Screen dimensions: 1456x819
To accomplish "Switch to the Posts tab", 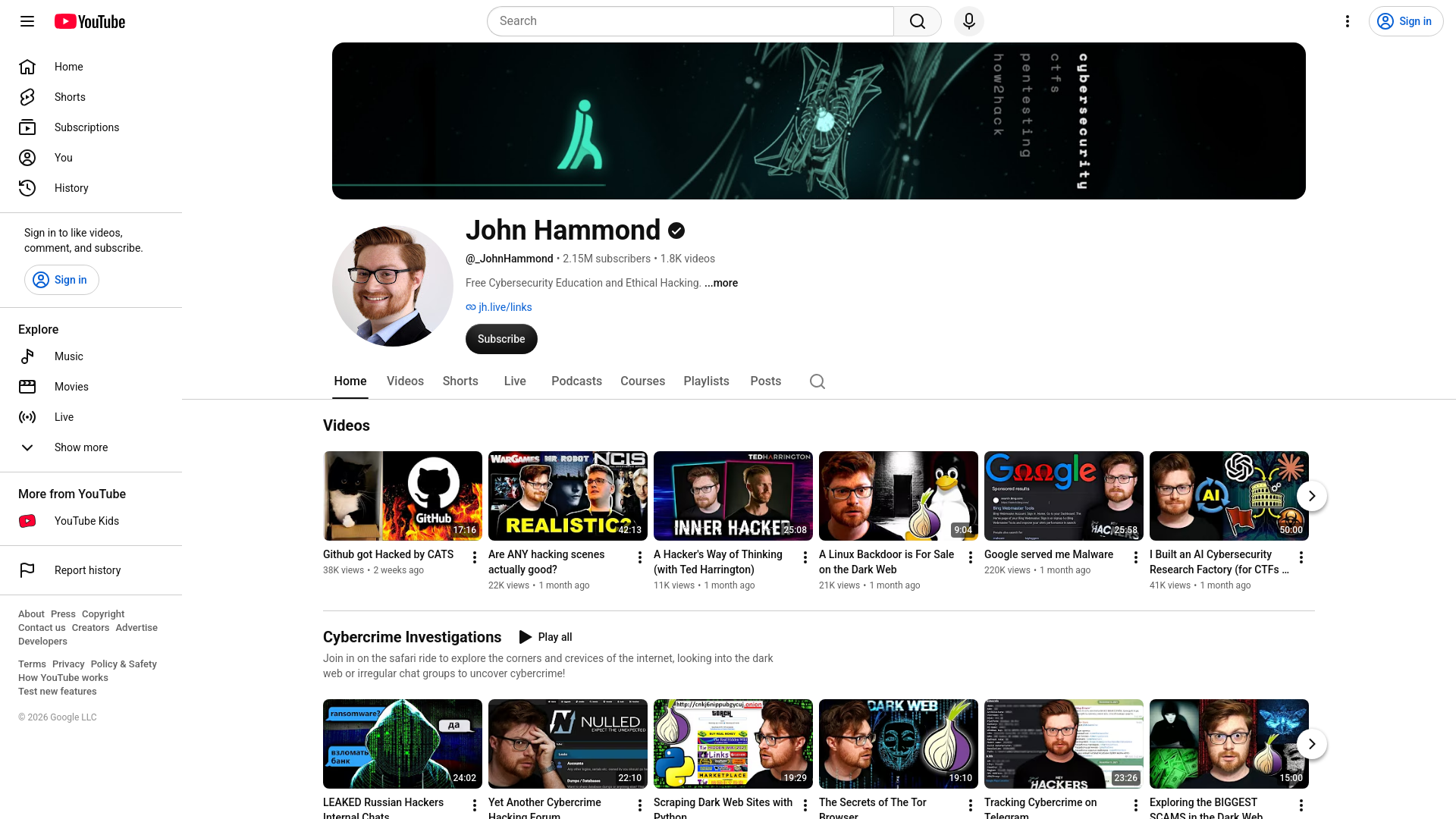I will pyautogui.click(x=765, y=381).
